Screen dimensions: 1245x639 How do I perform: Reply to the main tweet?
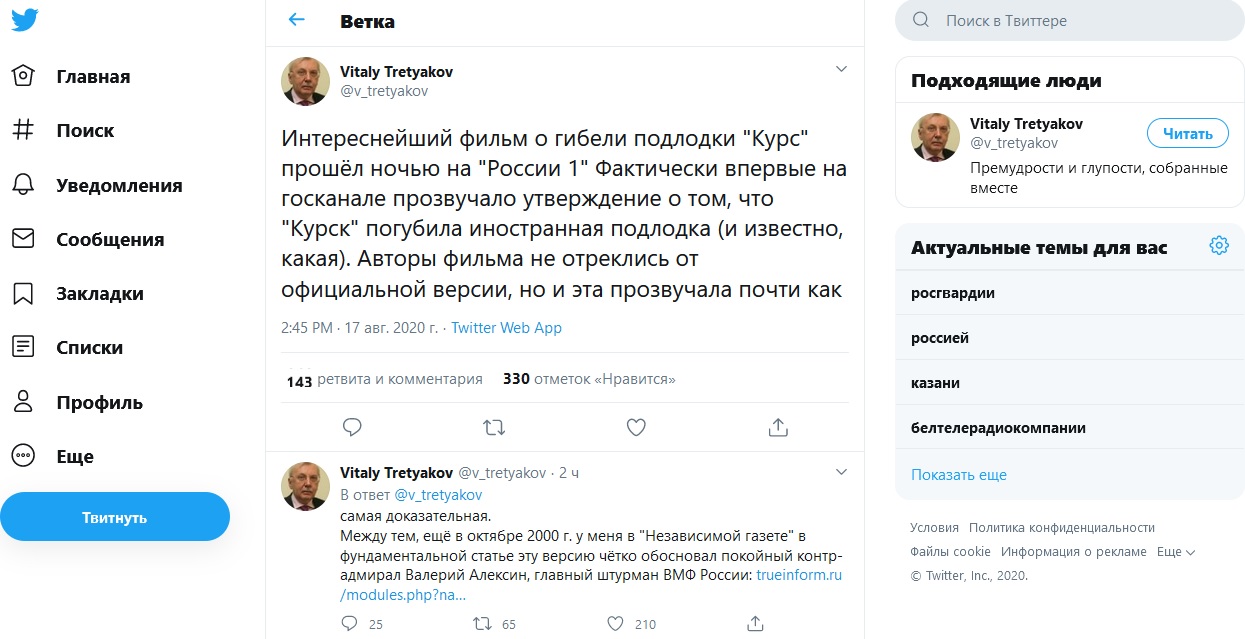(x=352, y=427)
